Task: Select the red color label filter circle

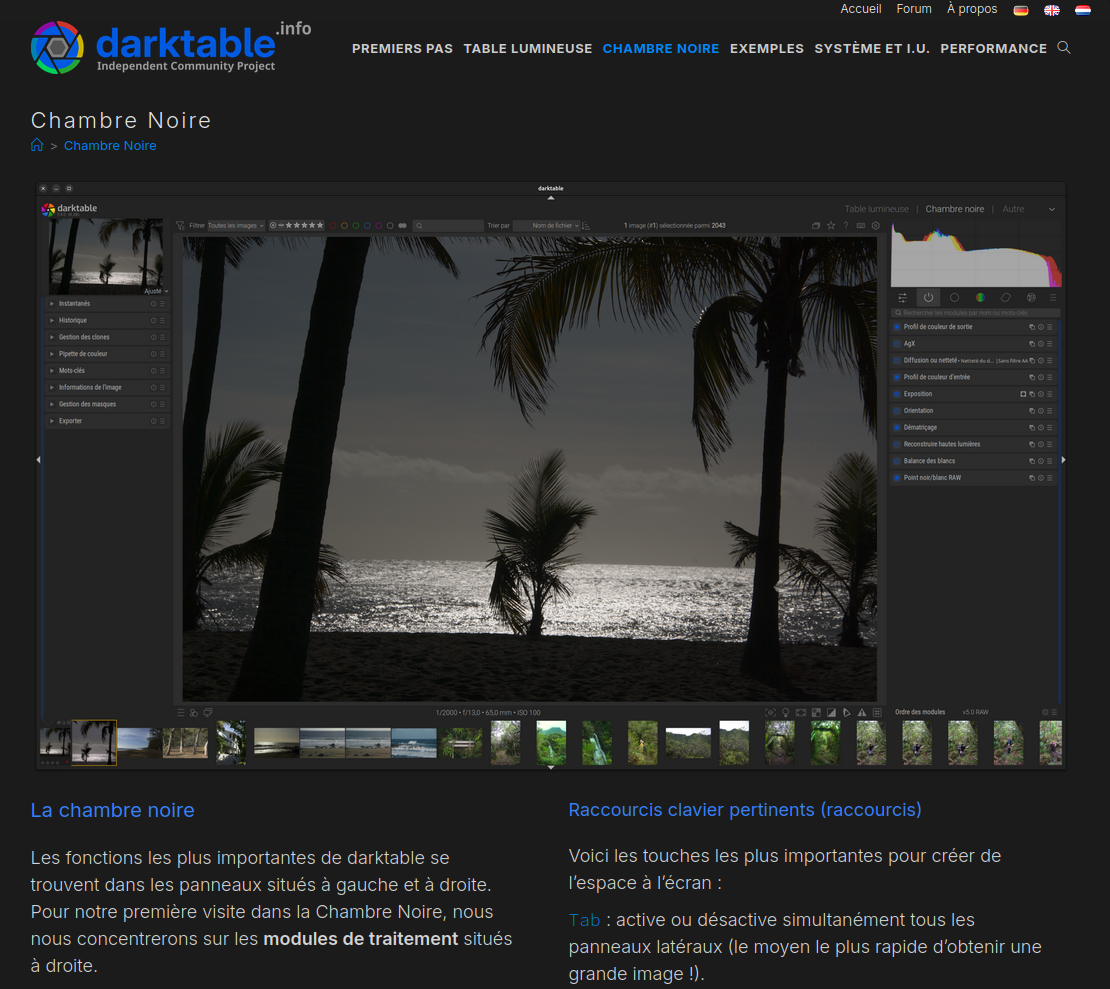Action: (x=332, y=226)
